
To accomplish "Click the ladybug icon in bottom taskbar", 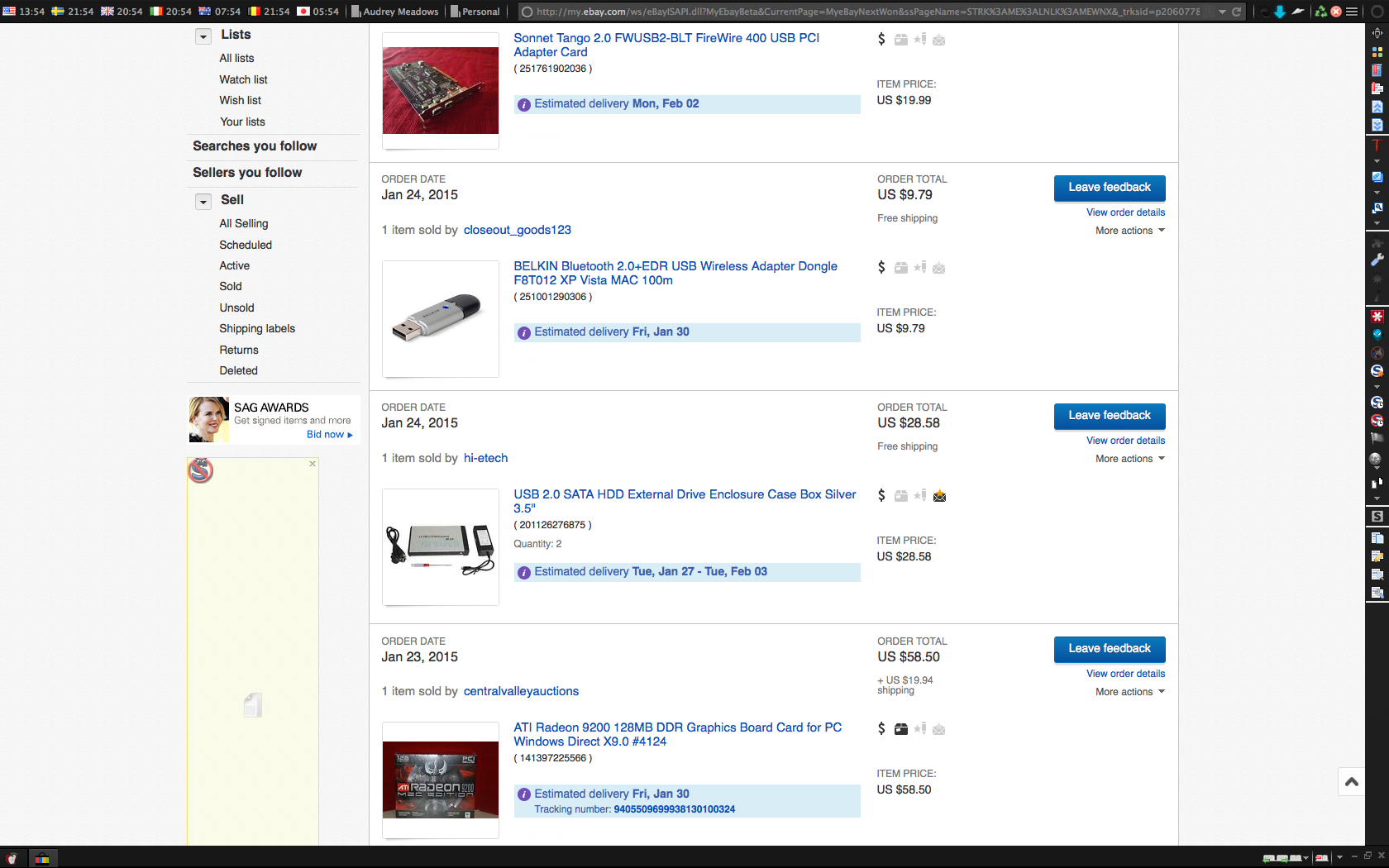I will point(12,858).
